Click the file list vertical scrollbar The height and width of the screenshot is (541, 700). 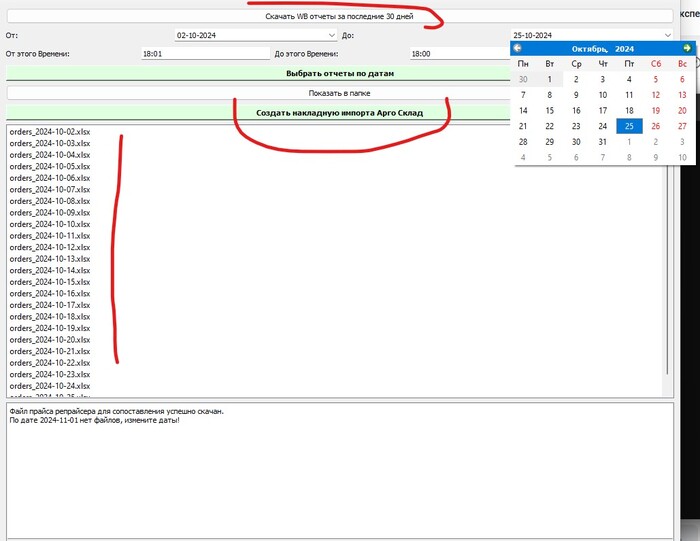click(667, 268)
